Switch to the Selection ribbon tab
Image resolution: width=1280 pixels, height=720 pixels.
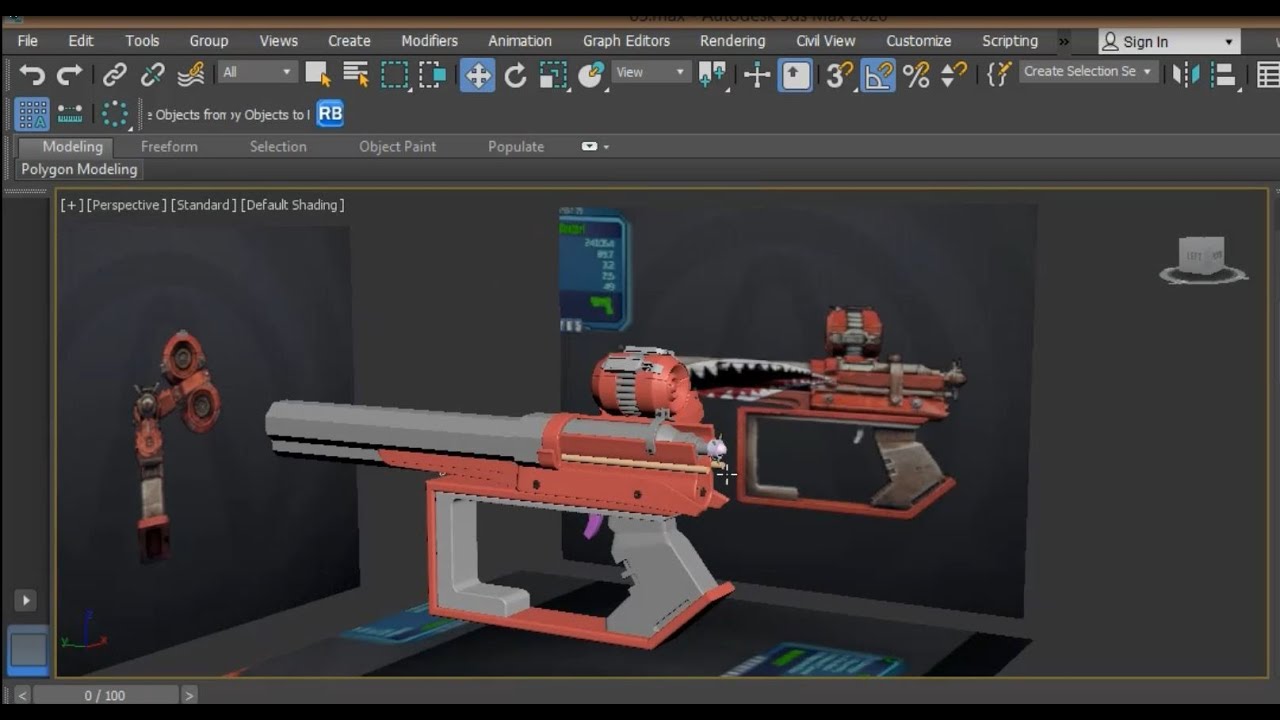[278, 146]
